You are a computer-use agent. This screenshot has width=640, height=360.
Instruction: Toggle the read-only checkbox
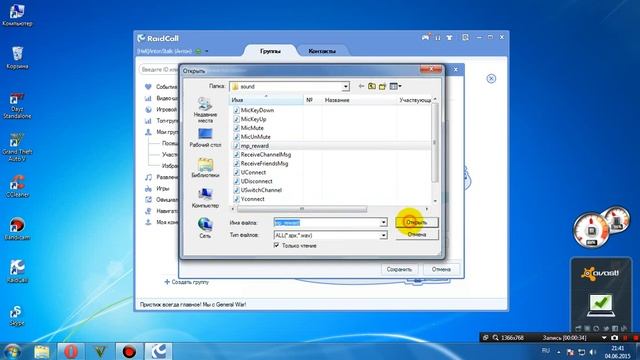[x=276, y=245]
